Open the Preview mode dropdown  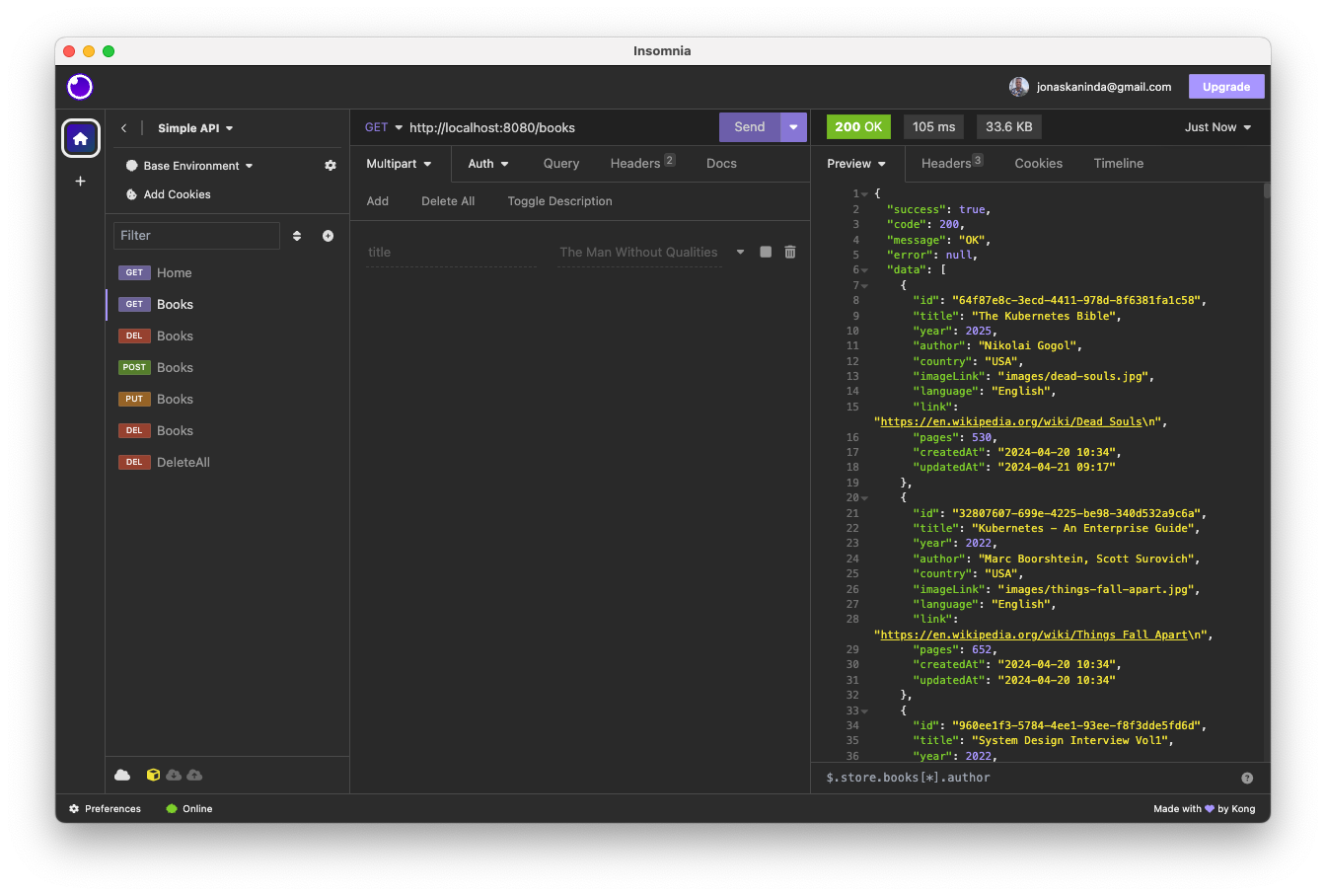pos(856,164)
